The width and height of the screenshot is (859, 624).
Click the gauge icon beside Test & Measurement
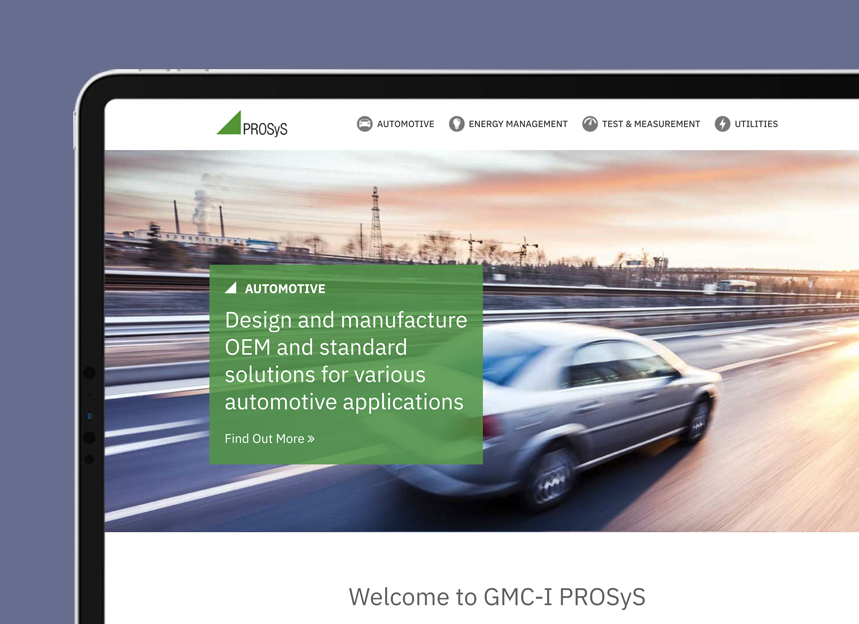589,124
